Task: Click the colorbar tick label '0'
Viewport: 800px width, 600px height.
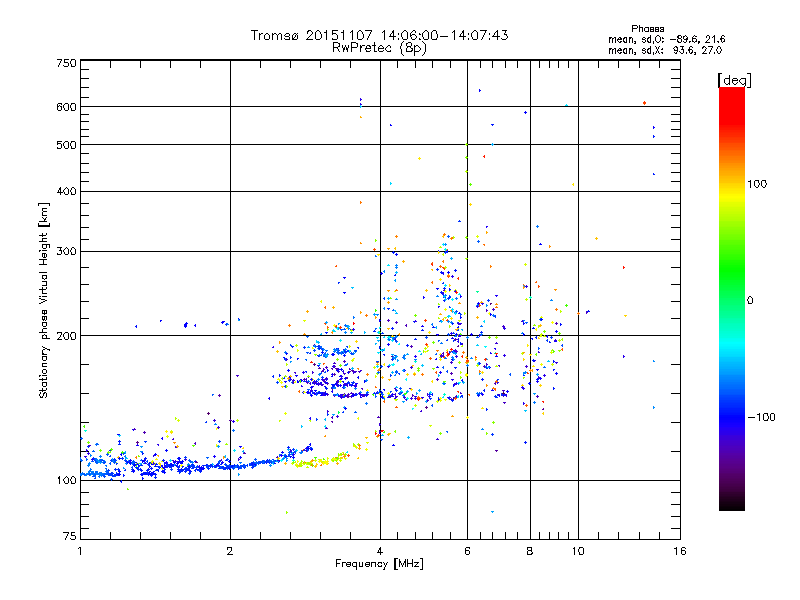Action: pos(750,301)
